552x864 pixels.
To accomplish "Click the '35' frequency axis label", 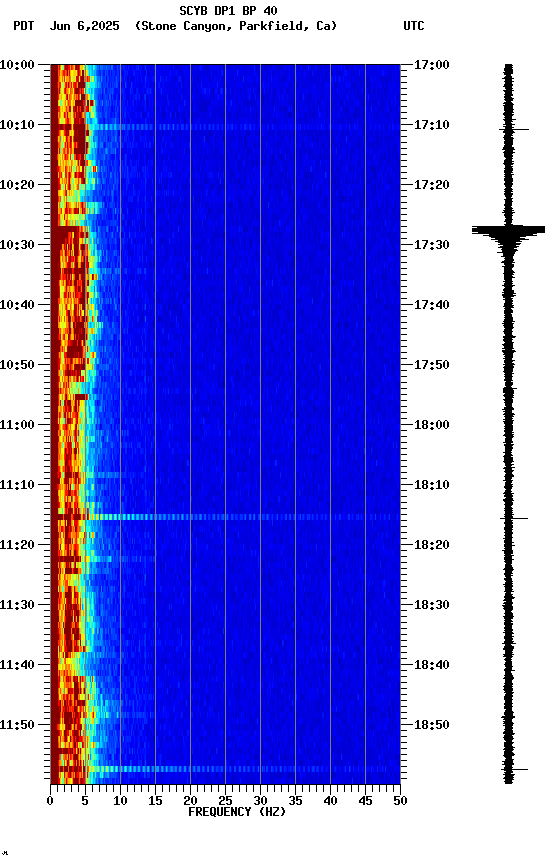I will tap(295, 801).
